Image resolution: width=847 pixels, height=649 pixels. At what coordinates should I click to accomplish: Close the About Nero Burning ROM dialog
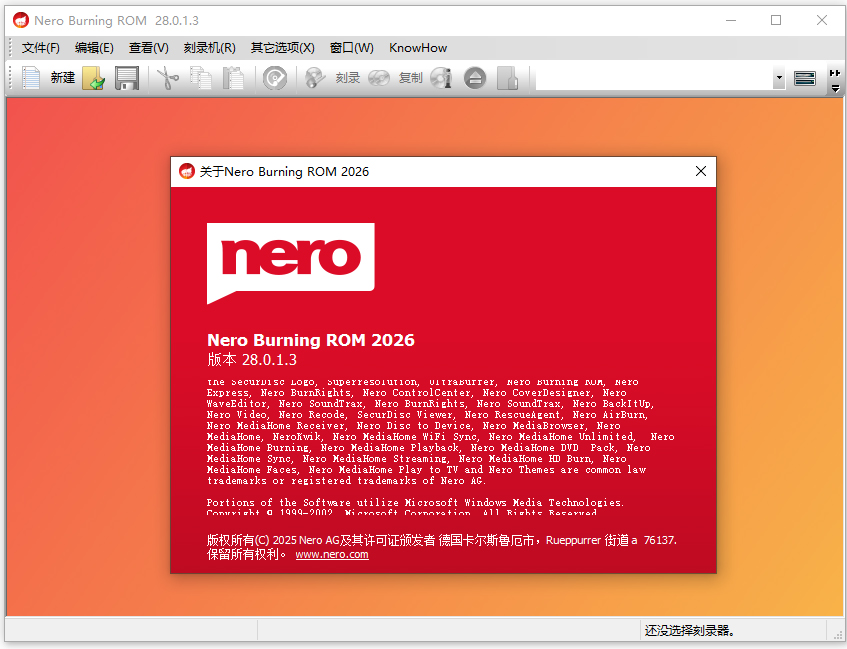(x=700, y=171)
